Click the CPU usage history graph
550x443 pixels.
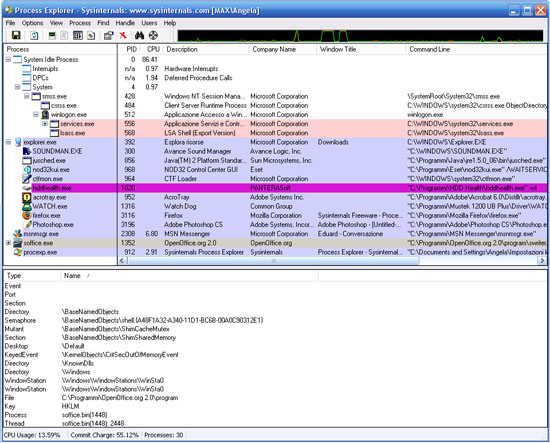360,36
